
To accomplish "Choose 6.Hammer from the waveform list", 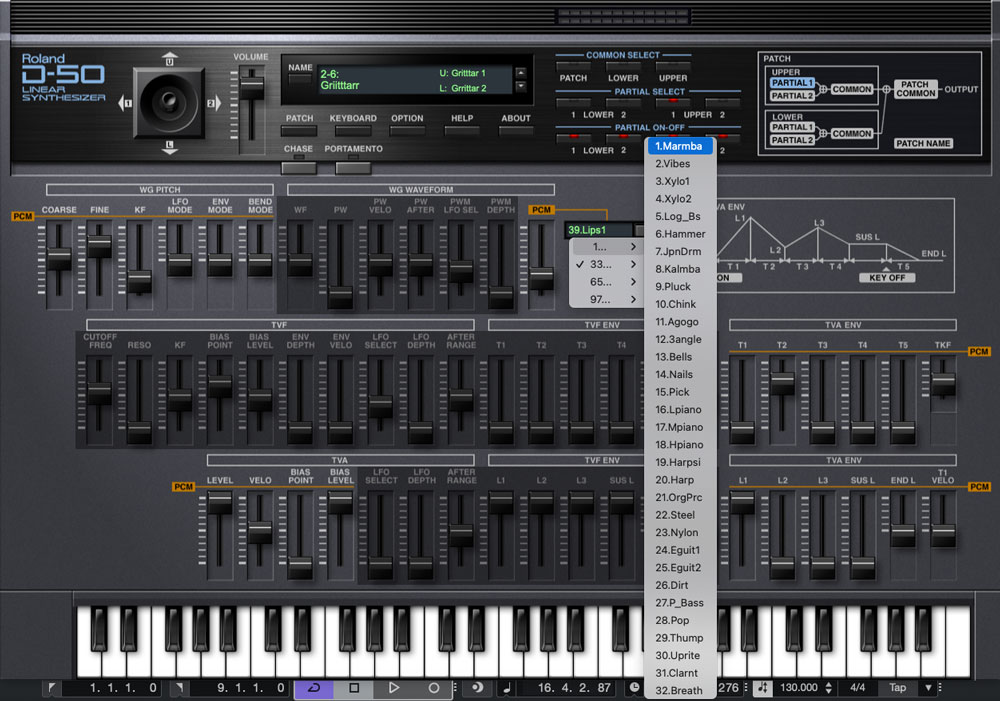I will tap(680, 234).
